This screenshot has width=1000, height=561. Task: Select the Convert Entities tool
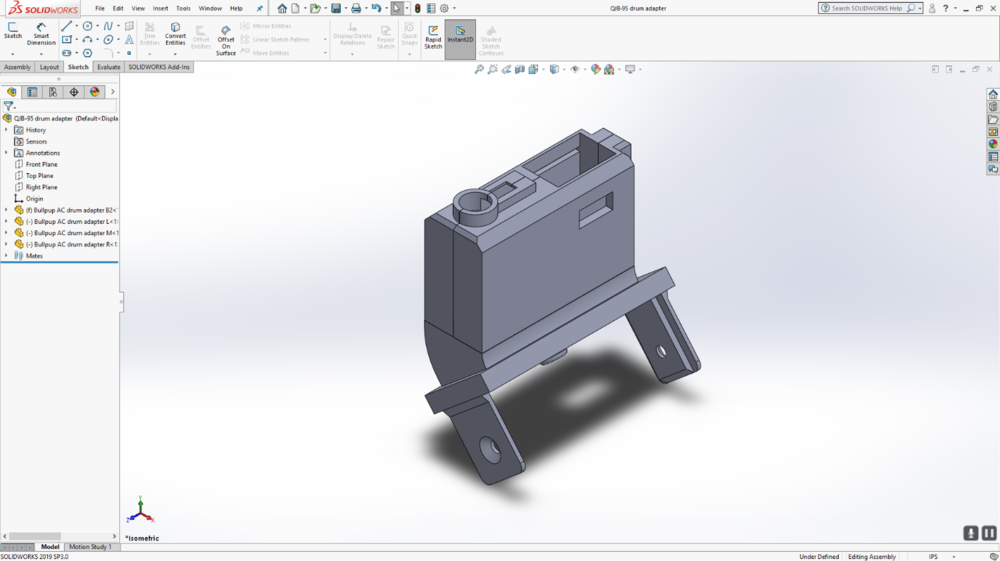pos(175,33)
